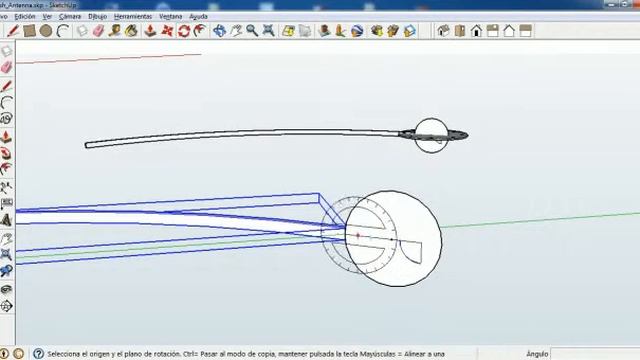Image resolution: width=640 pixels, height=360 pixels.
Task: Select the 3D Text tool
Action: 7,220
